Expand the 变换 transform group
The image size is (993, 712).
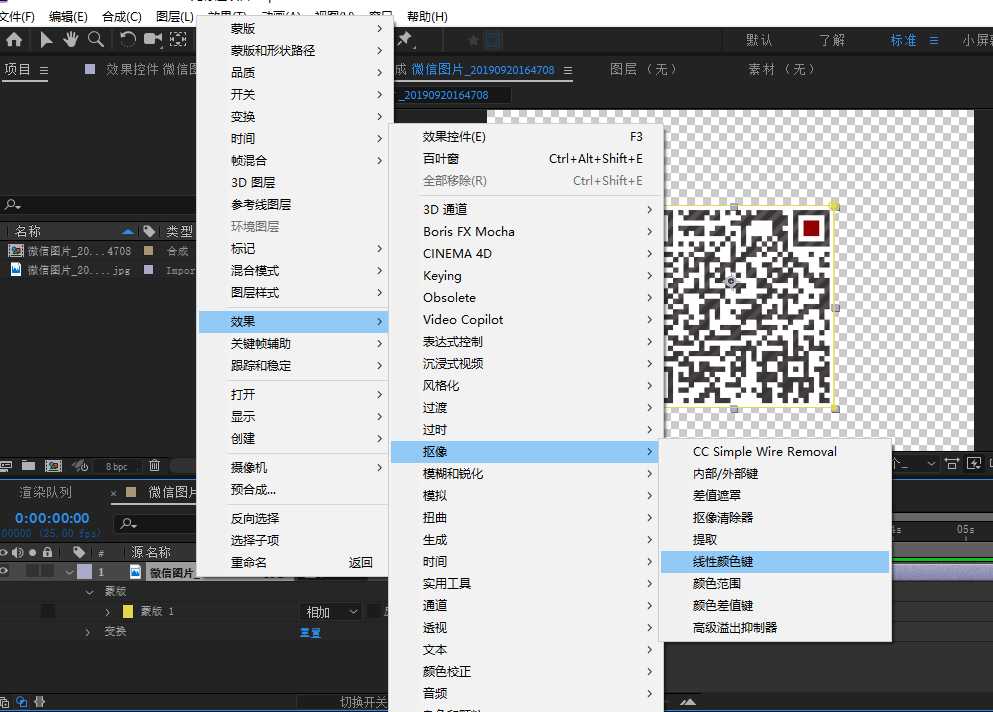click(87, 632)
